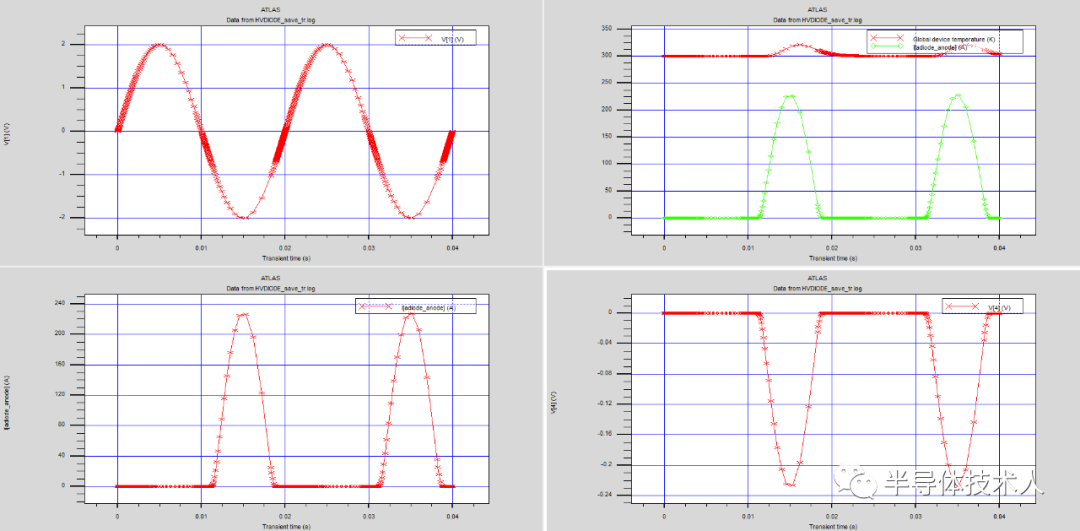
Task: Click the first positive peak of V(1) sine
Action: coord(159,44)
